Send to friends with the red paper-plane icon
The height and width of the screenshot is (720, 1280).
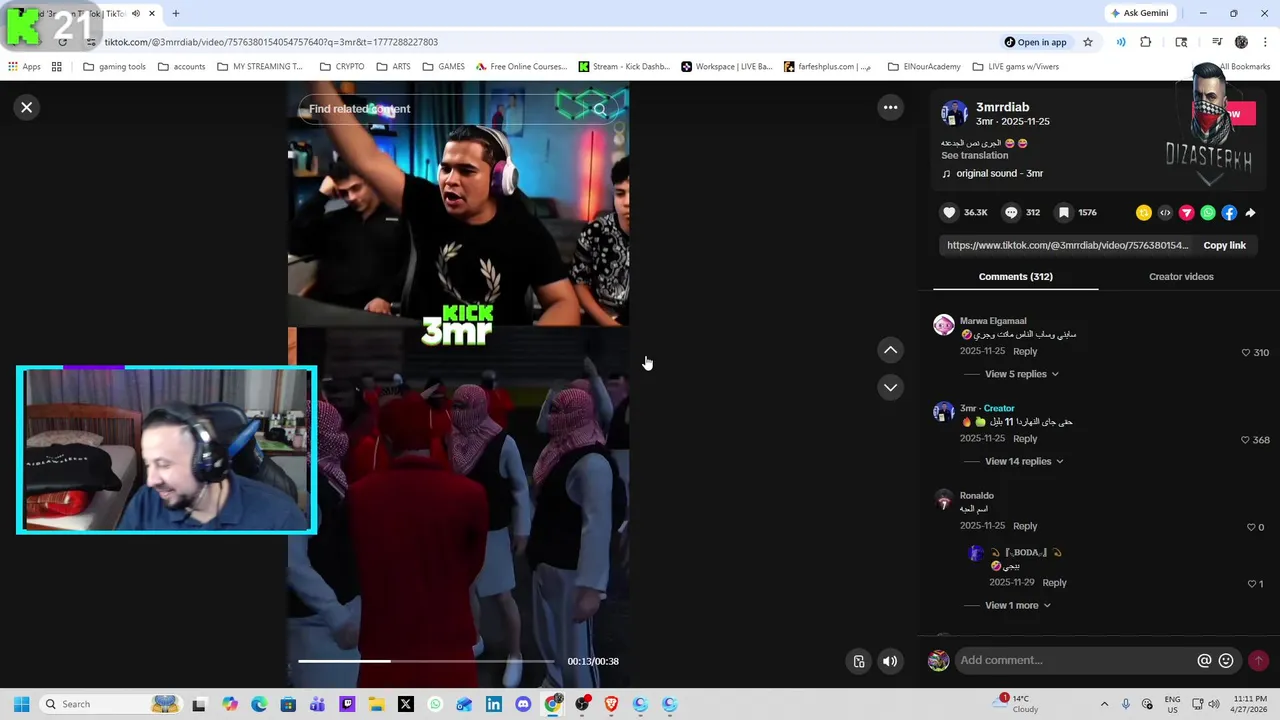(x=1186, y=212)
